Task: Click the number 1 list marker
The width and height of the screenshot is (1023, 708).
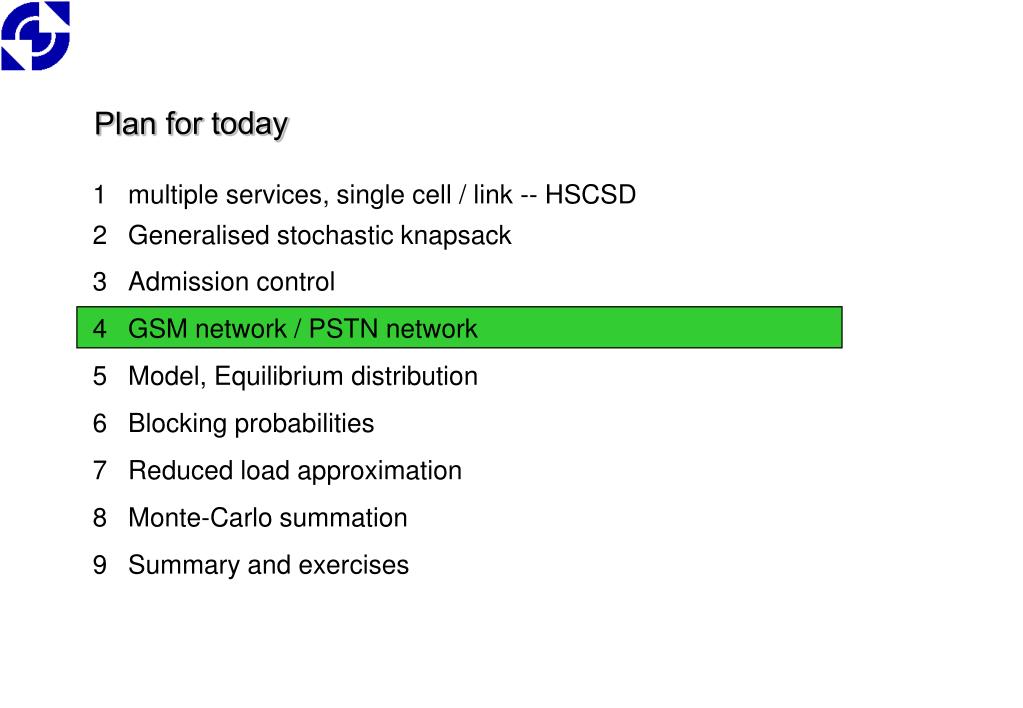Action: click(99, 195)
